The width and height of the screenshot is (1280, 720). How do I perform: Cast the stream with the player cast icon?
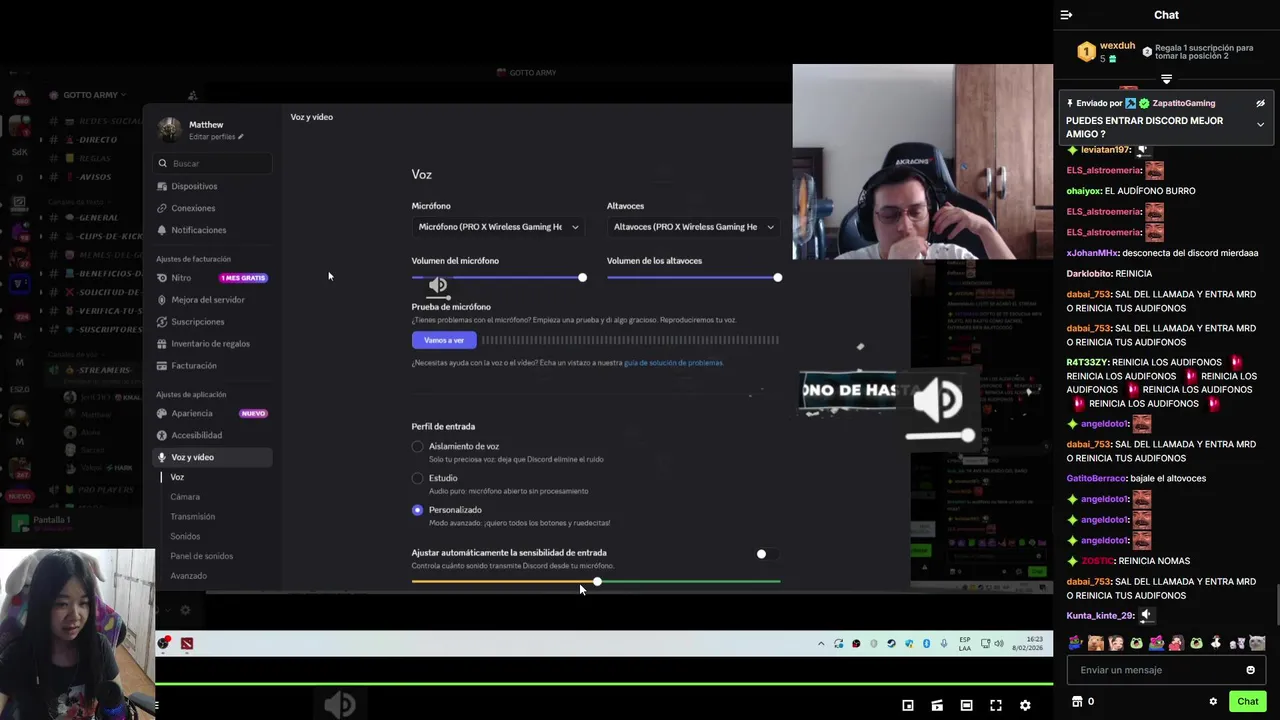click(x=937, y=705)
